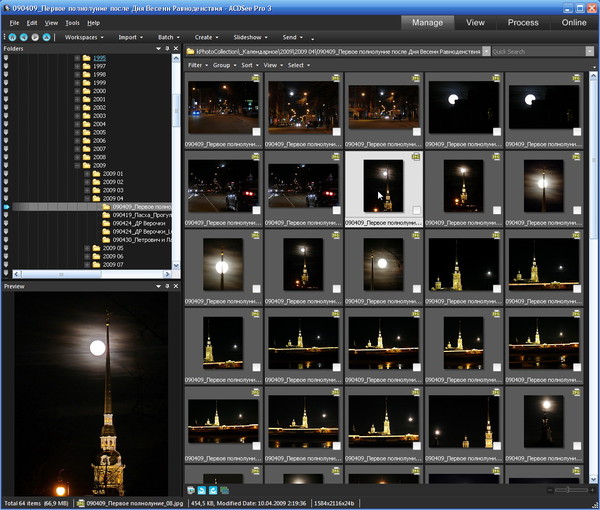Open the Help menu
Viewport: 600px width, 510px height.
coord(93,23)
